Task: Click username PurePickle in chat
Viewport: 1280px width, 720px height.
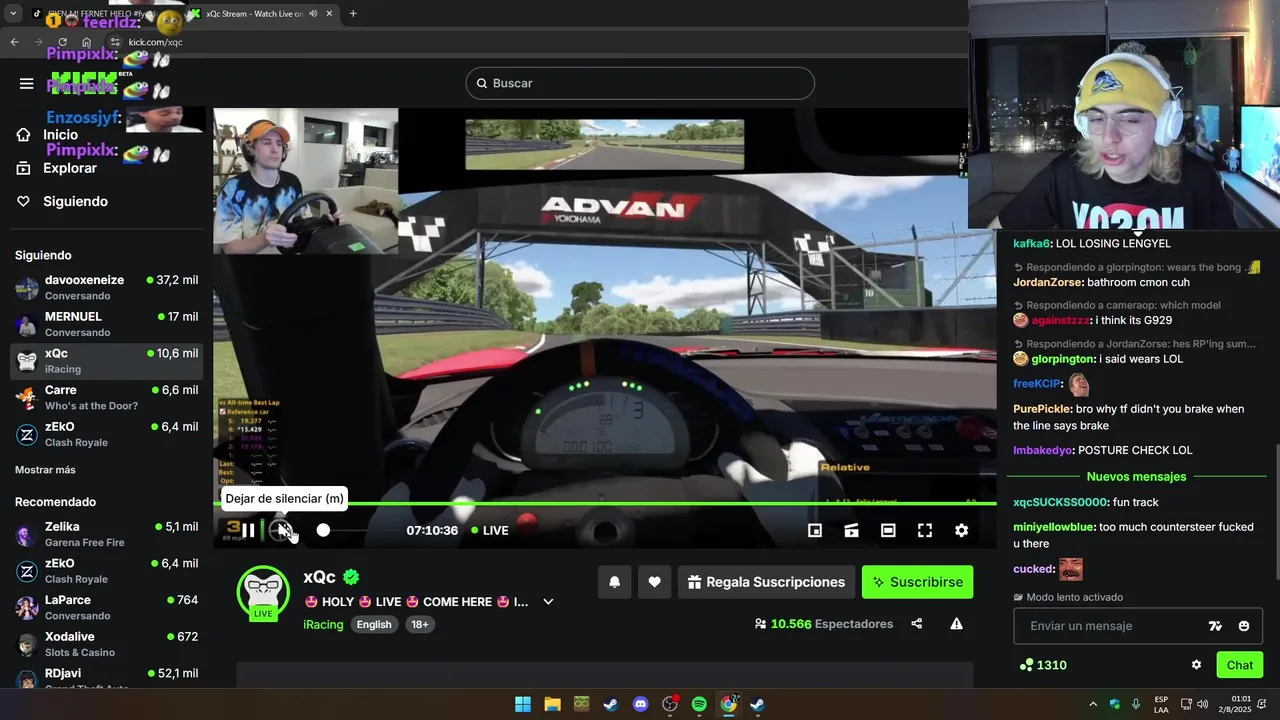Action: click(x=1041, y=409)
